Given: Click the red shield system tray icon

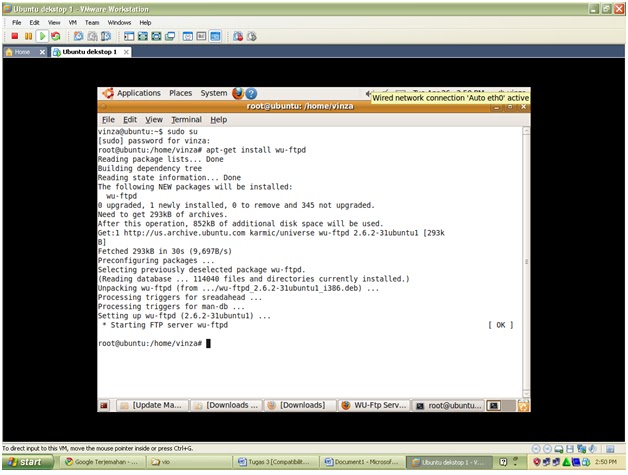Looking at the screenshot, I should [537, 462].
